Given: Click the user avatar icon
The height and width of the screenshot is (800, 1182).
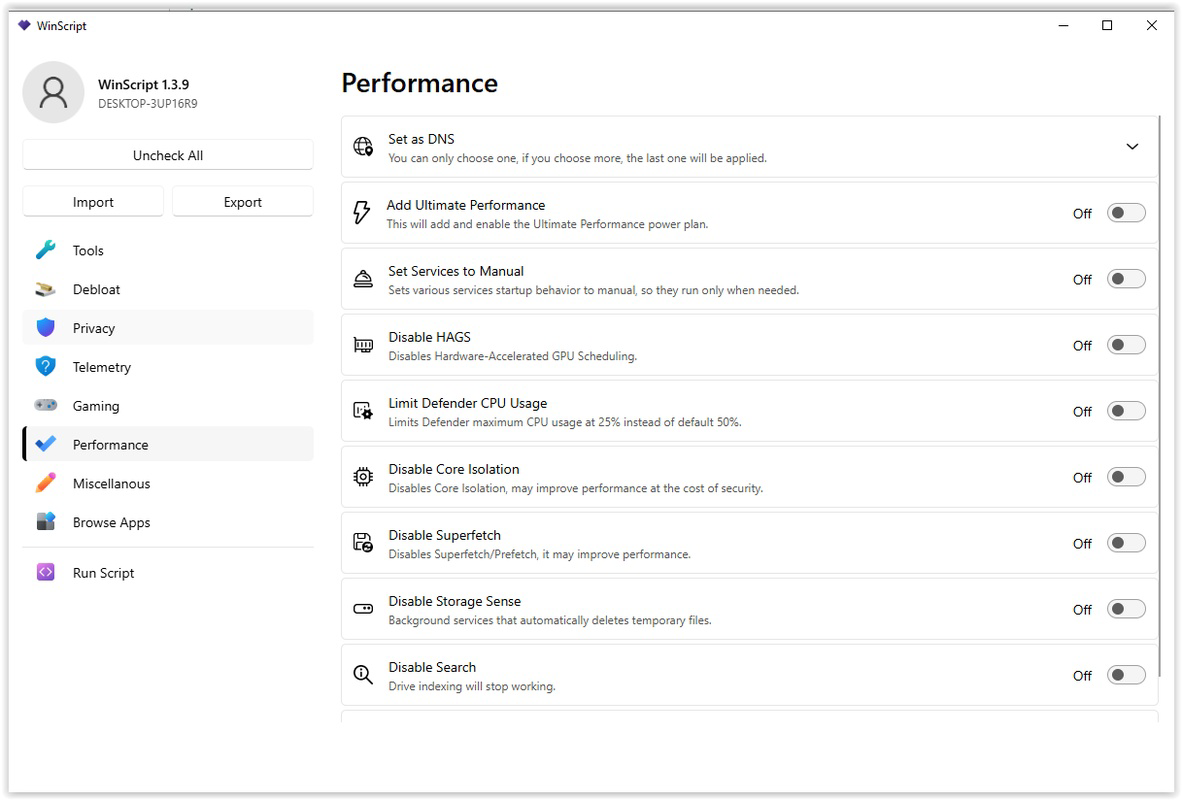Looking at the screenshot, I should (x=53, y=92).
